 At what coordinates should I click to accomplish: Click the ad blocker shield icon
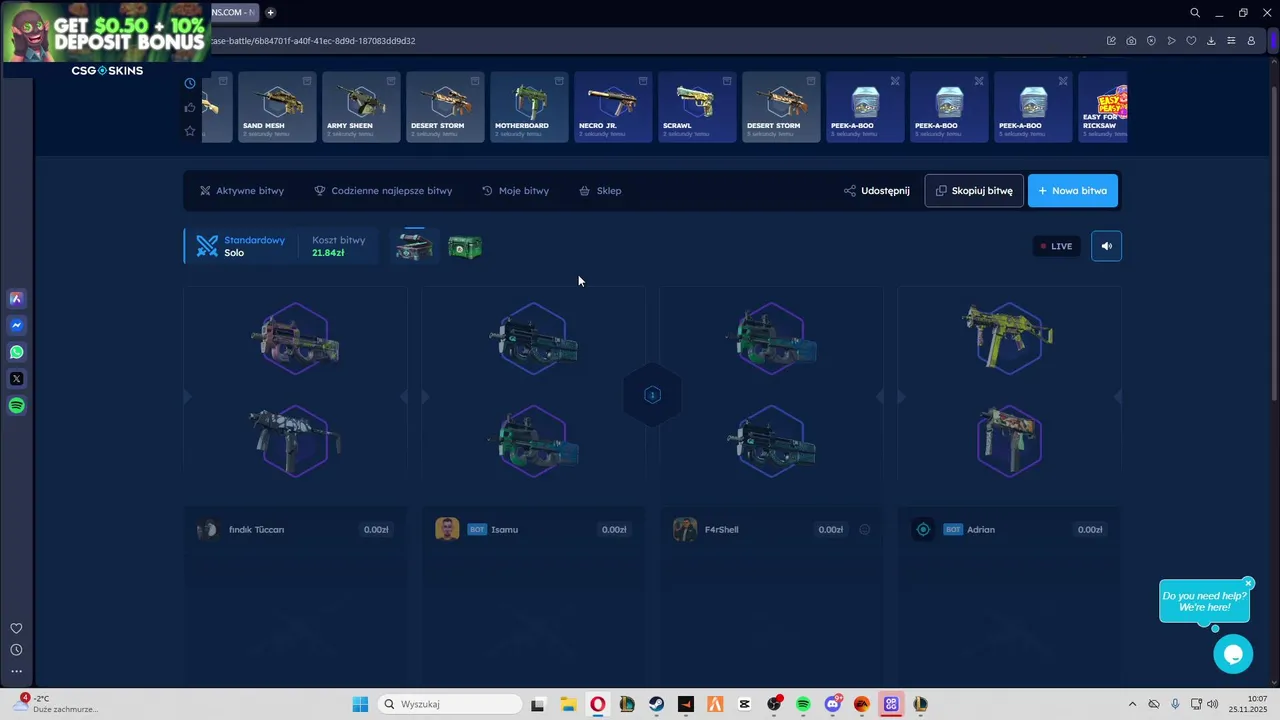pos(1151,41)
